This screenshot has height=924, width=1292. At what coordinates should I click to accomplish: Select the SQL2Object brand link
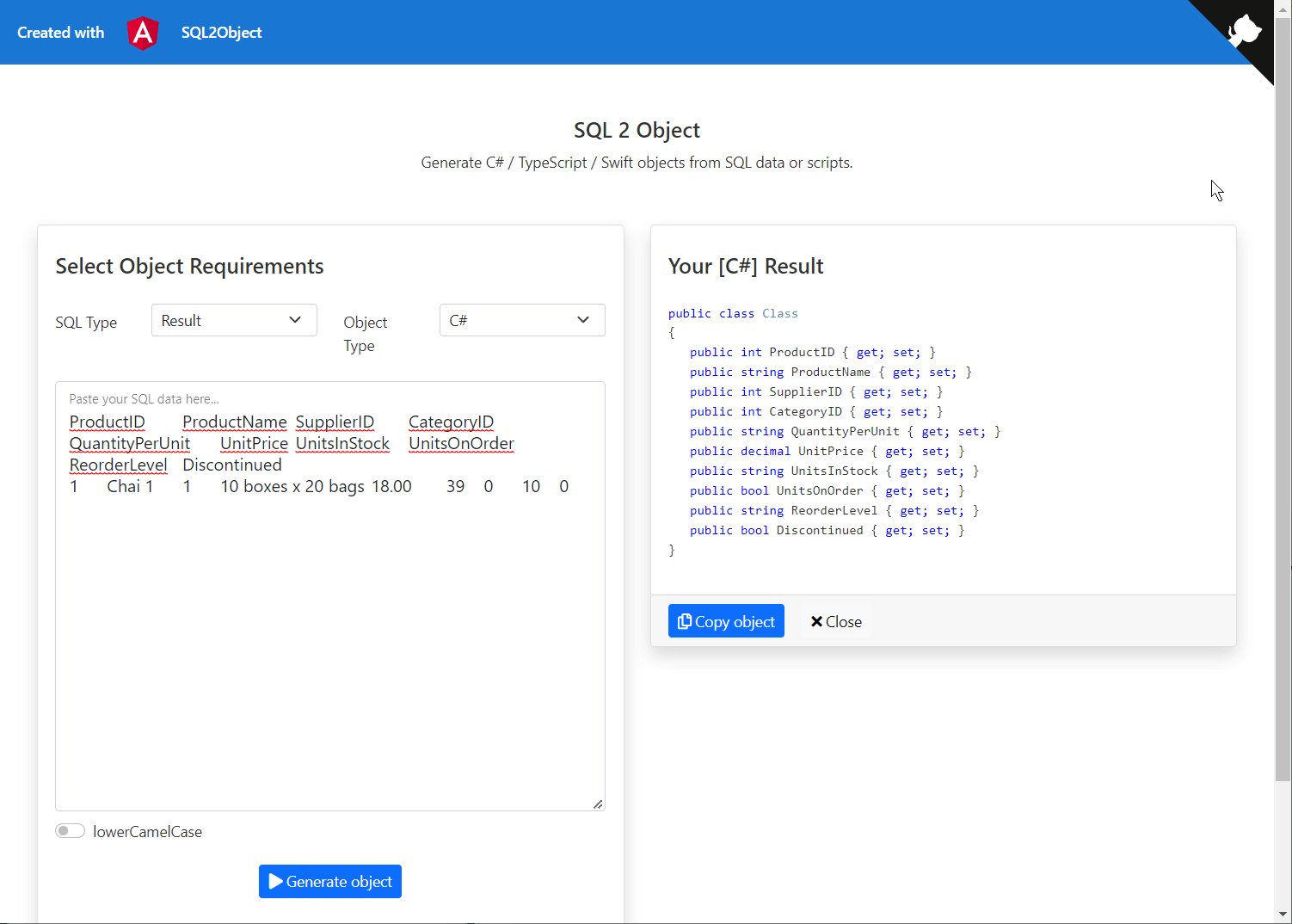coord(221,33)
